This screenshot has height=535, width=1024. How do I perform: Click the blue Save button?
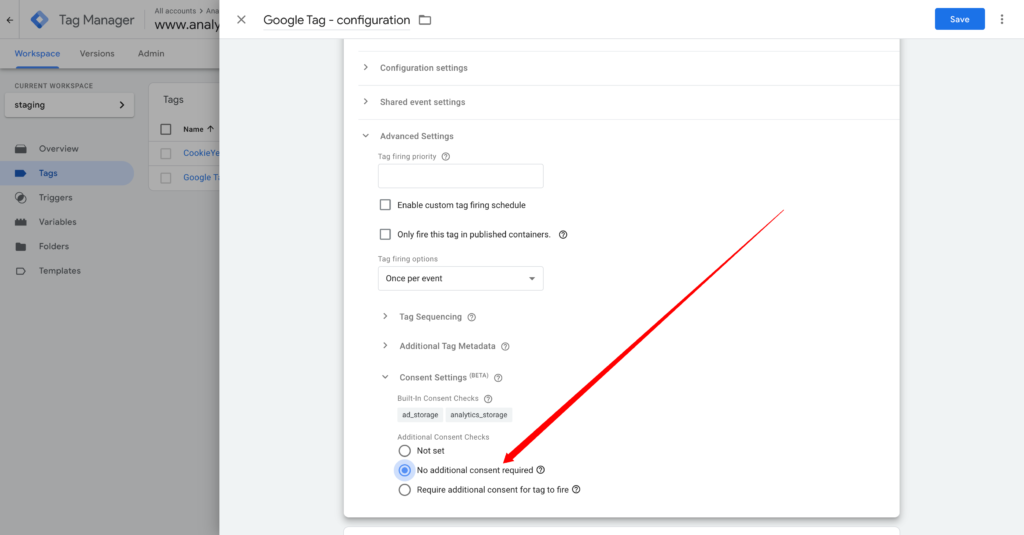[959, 19]
